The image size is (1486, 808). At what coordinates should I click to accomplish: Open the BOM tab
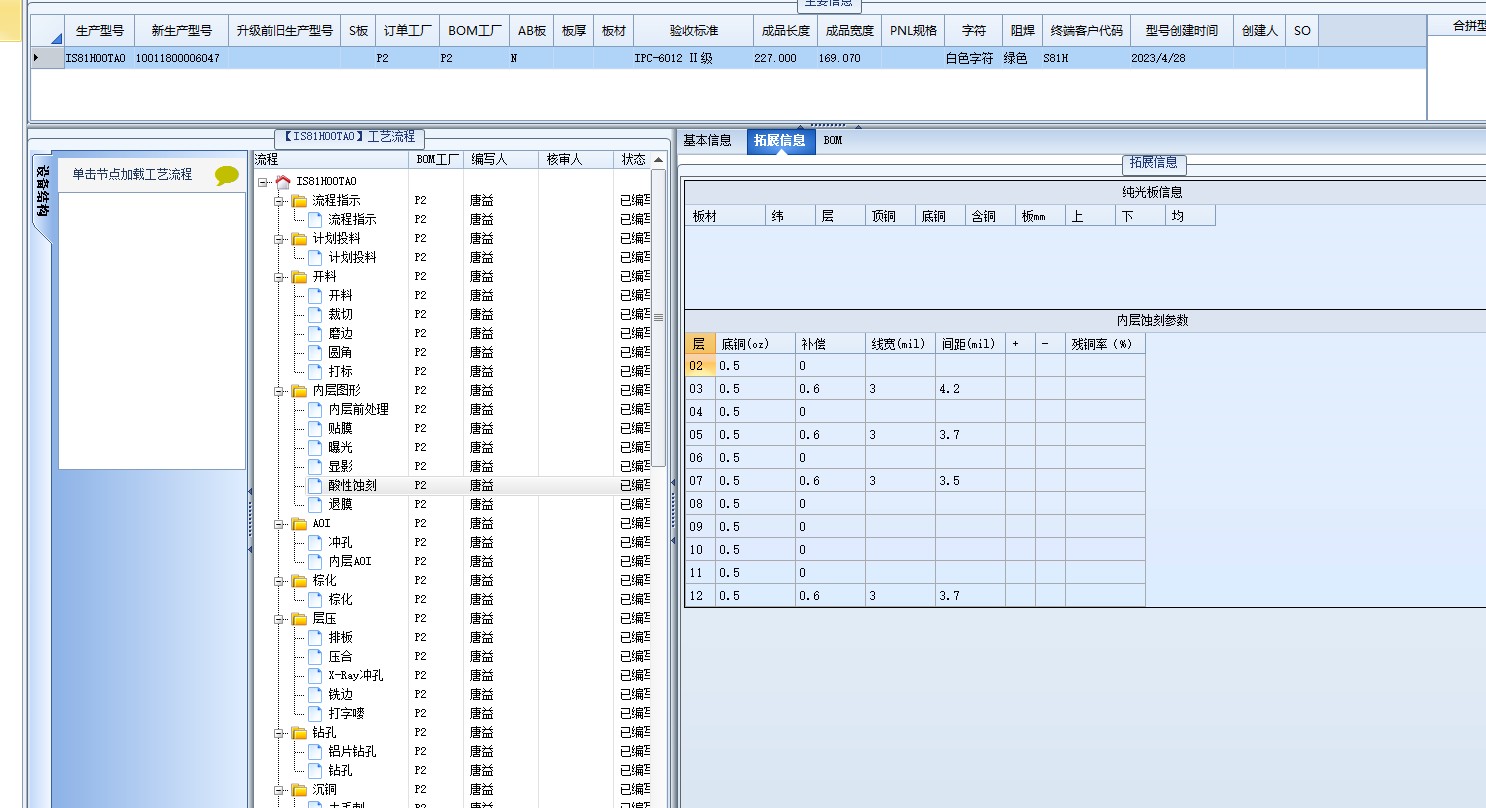833,141
